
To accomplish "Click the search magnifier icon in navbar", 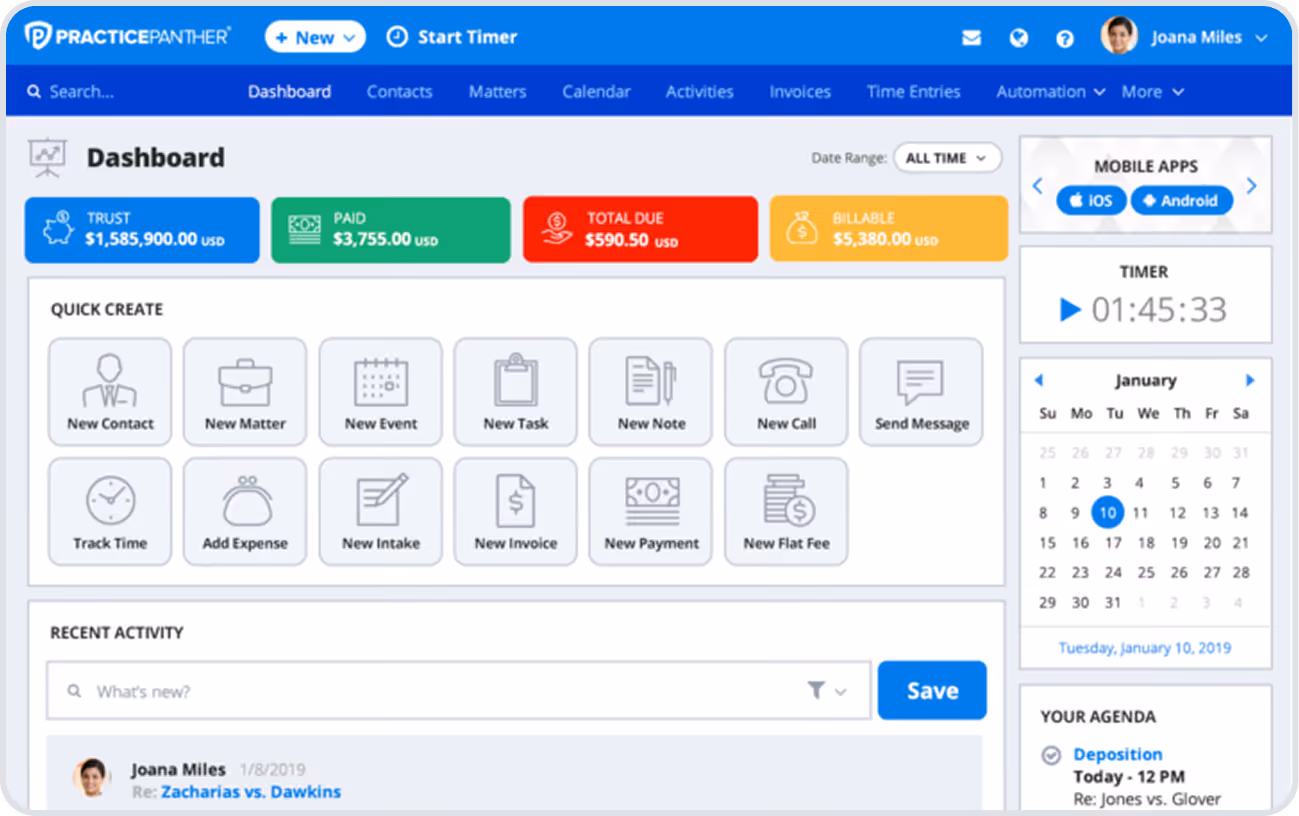I will click(34, 91).
